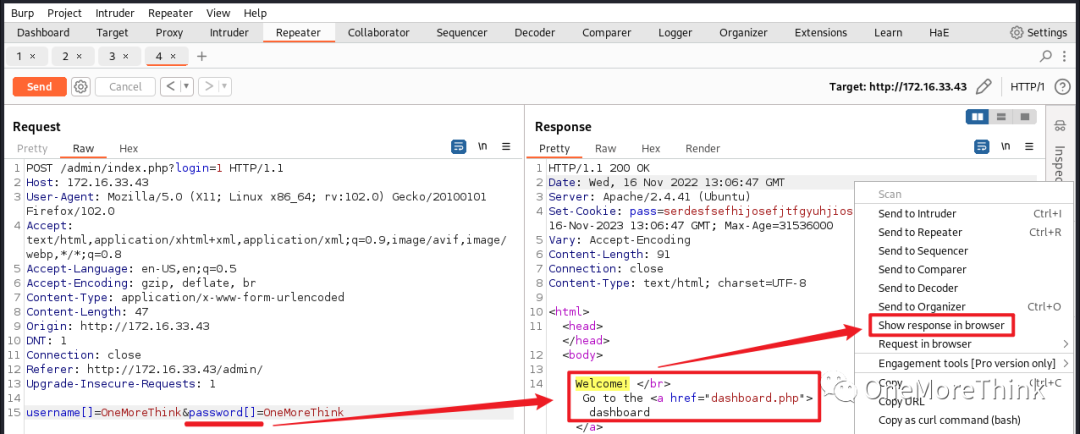Switch to the Learn tab

point(888,32)
